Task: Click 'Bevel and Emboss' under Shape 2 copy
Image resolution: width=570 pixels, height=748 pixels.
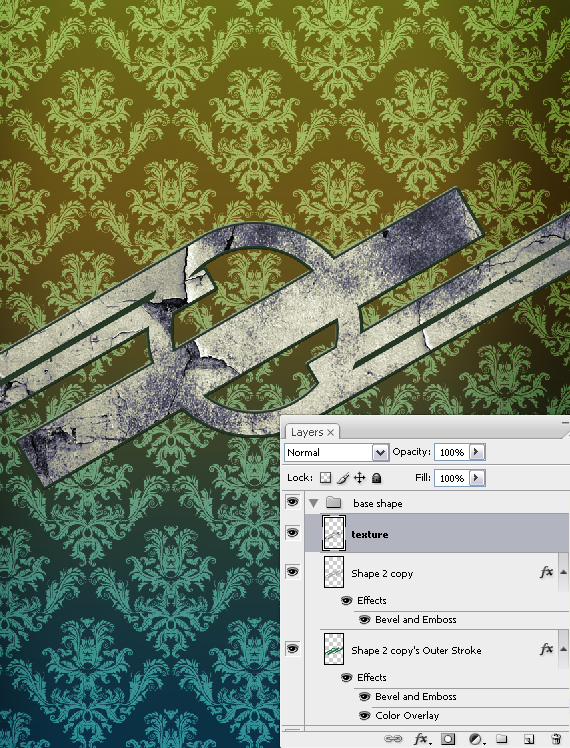Action: 416,620
